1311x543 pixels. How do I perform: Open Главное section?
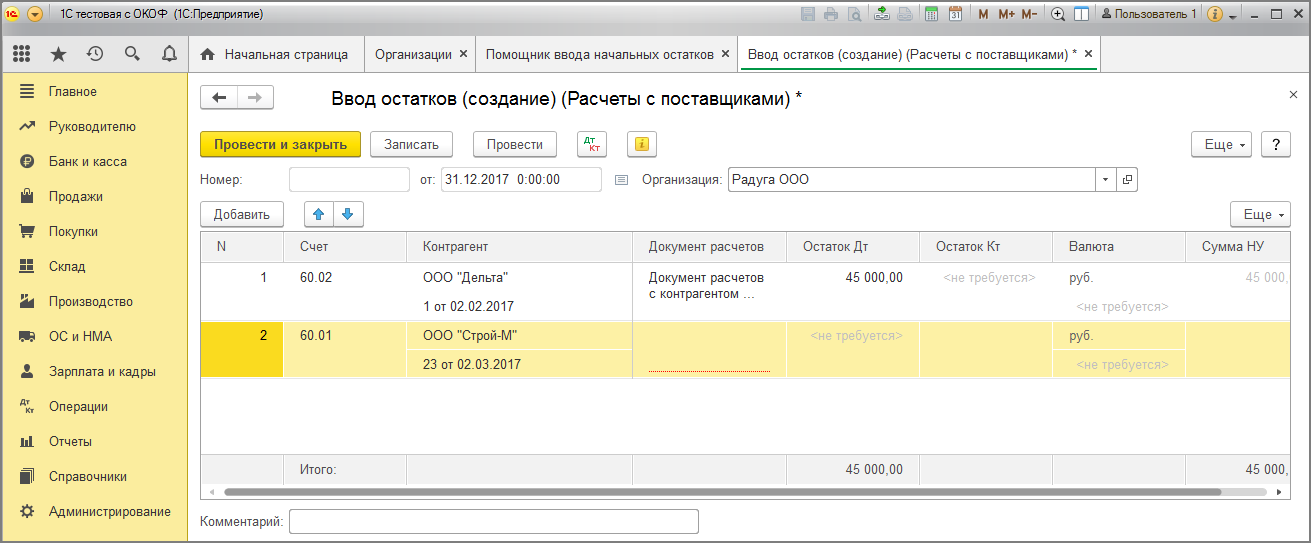pyautogui.click(x=94, y=92)
